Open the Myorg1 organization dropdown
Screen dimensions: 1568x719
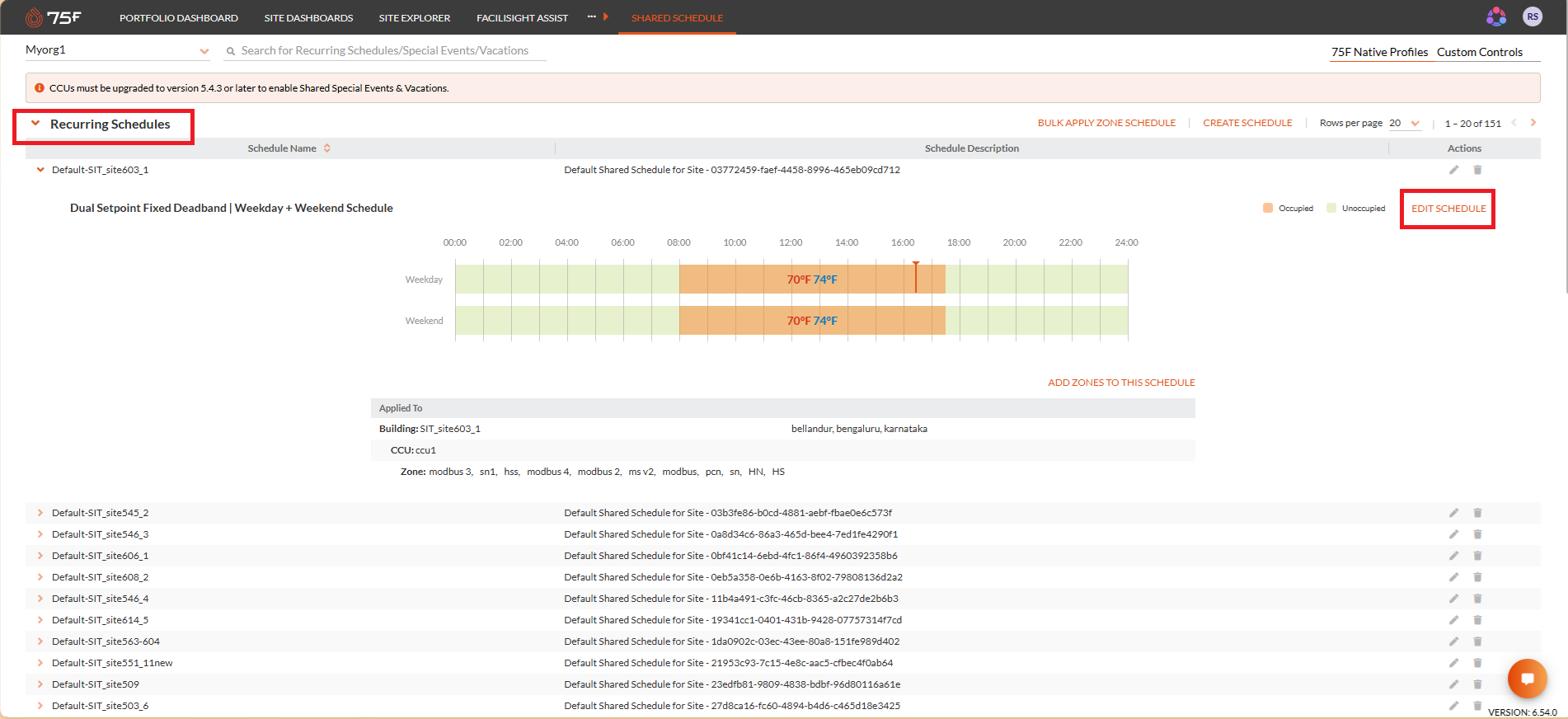tap(118, 50)
